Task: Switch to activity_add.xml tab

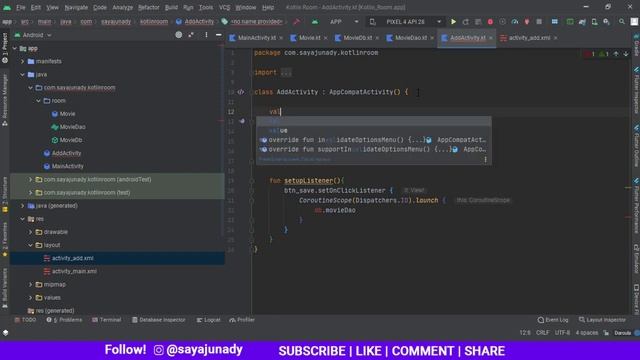Action: tap(529, 38)
